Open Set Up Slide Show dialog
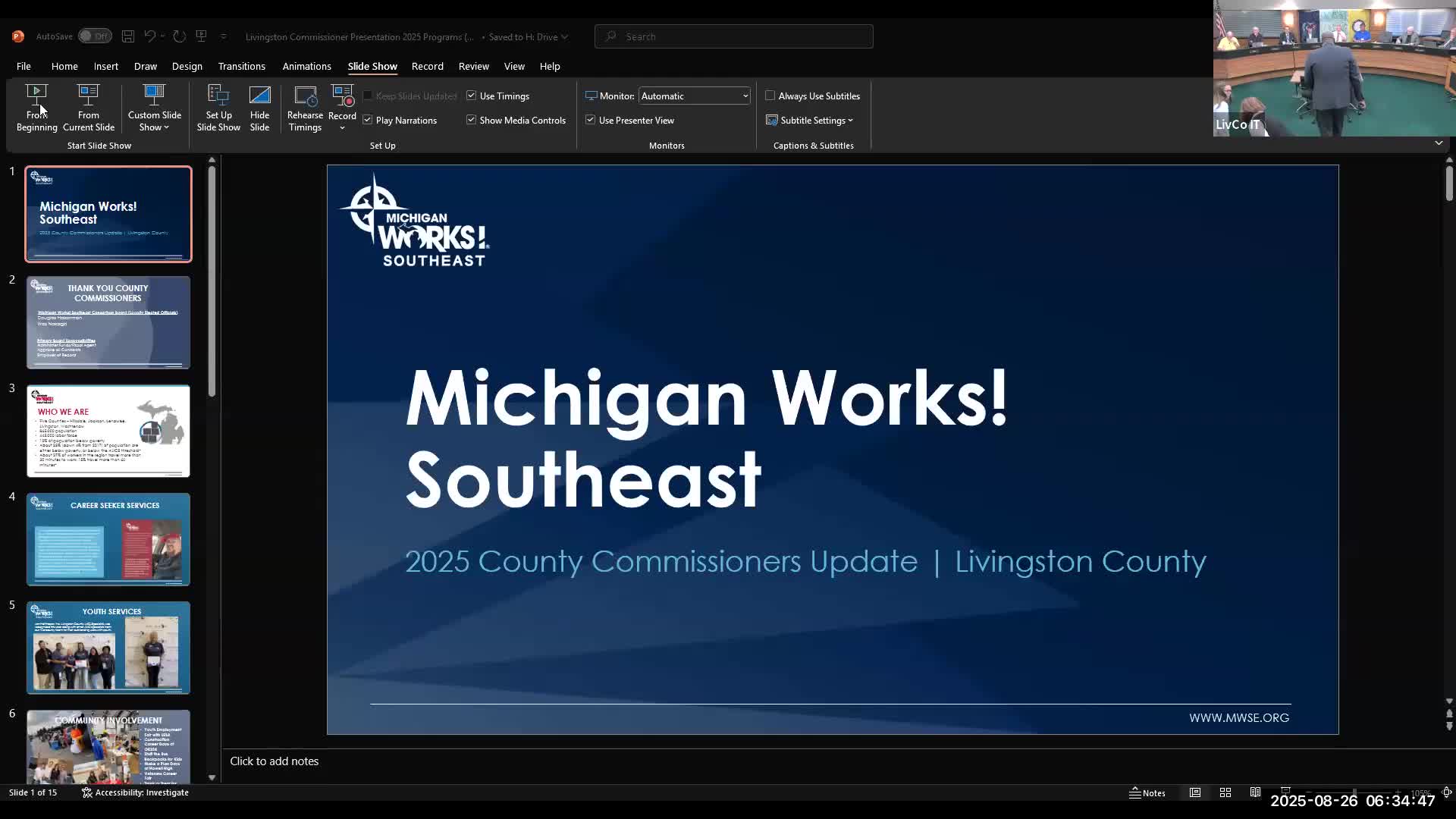This screenshot has height=819, width=1456. 218,107
